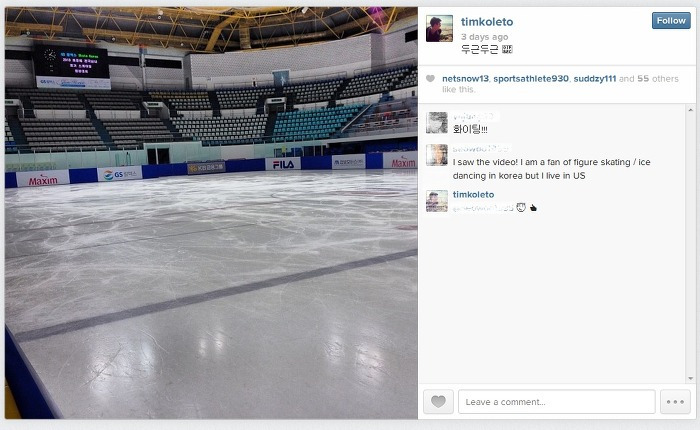This screenshot has height=430, width=700.
Task: Open suddzy111's profile from the likes
Action: (x=595, y=79)
